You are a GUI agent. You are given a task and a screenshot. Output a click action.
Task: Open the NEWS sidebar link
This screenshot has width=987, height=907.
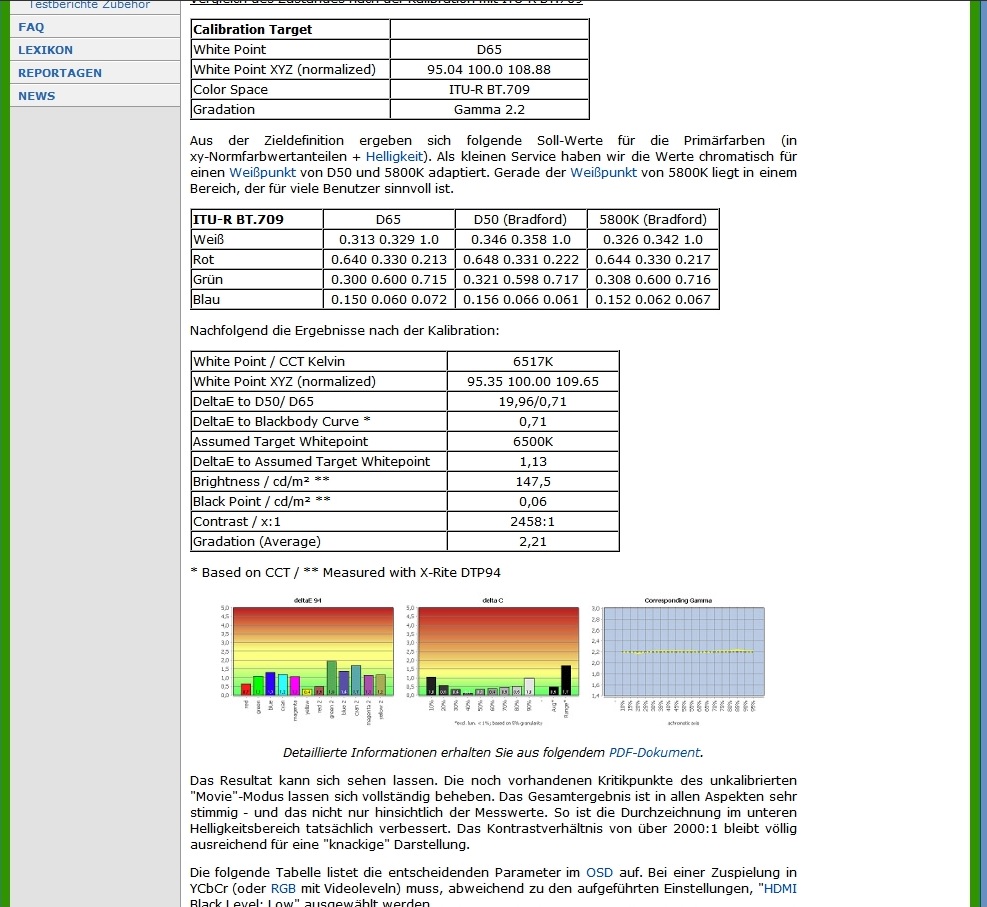(x=36, y=96)
